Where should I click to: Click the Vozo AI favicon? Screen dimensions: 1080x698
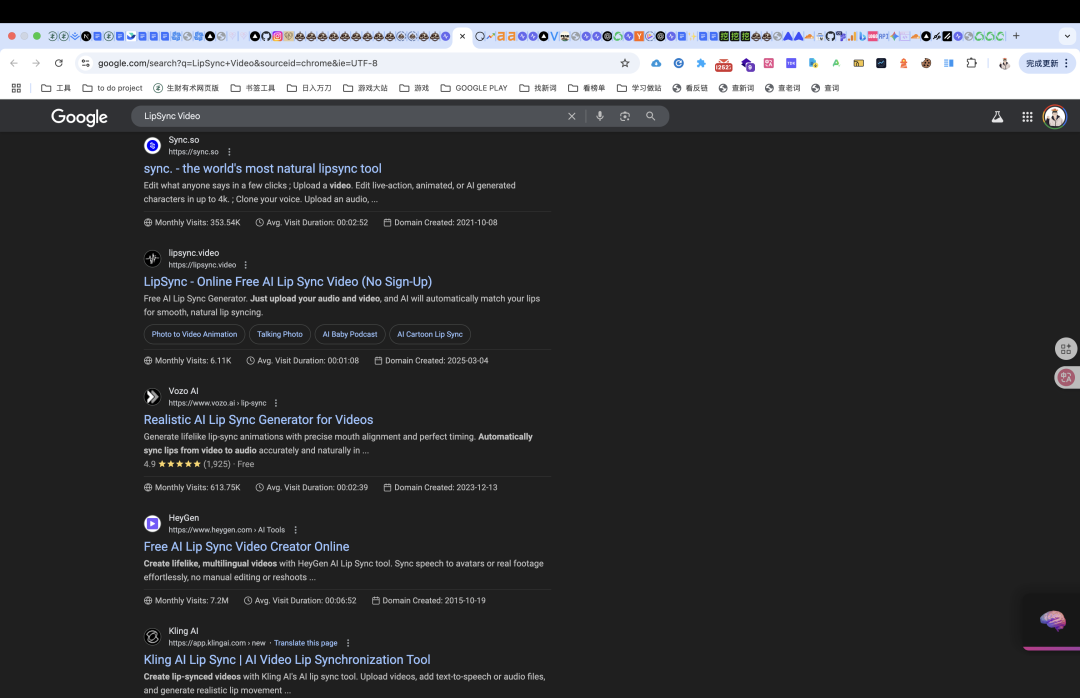(x=152, y=397)
